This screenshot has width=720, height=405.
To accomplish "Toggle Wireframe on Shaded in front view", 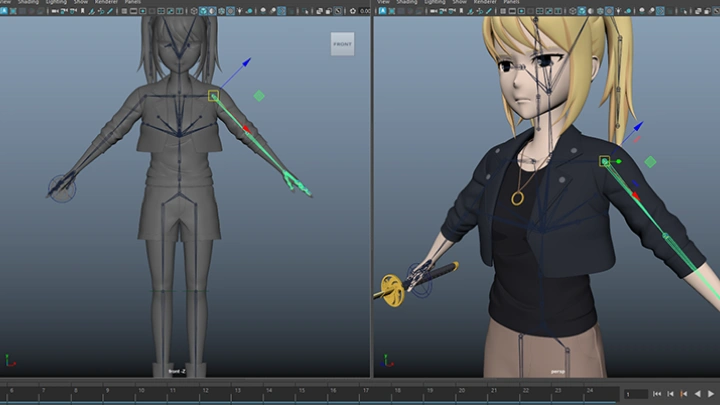I will tap(221, 11).
